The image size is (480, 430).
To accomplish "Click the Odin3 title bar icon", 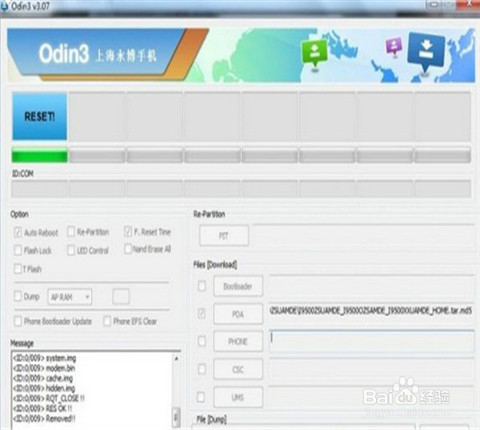I will tap(4, 6).
